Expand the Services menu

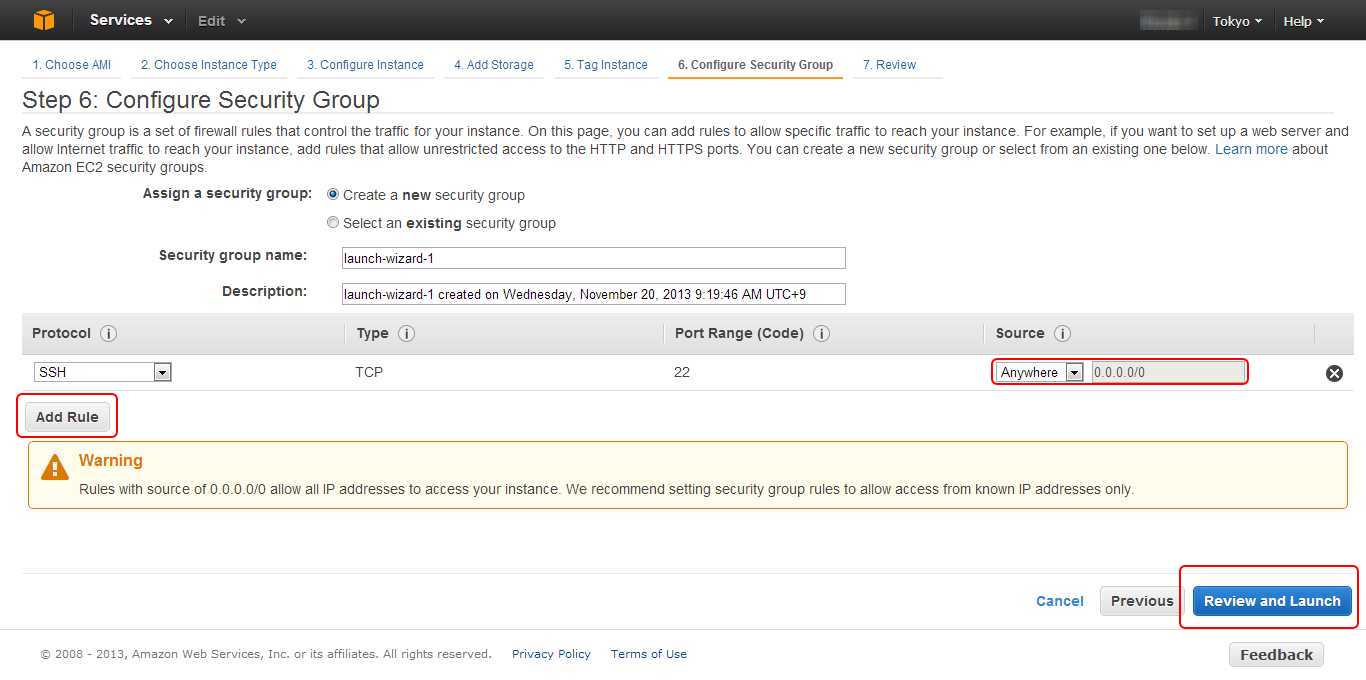click(x=130, y=20)
